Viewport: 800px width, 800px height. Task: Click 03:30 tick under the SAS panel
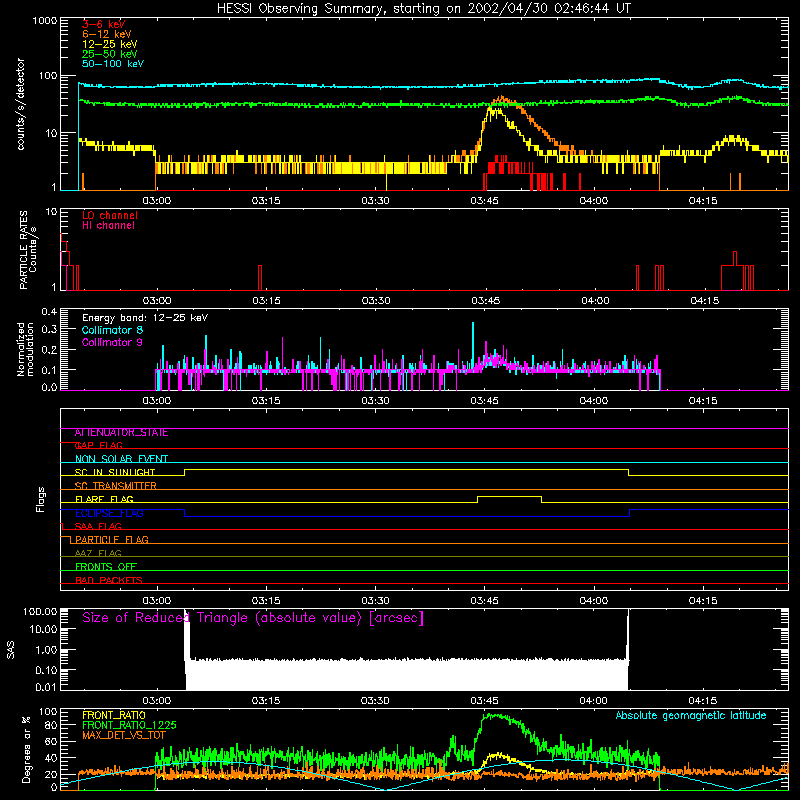point(375,701)
